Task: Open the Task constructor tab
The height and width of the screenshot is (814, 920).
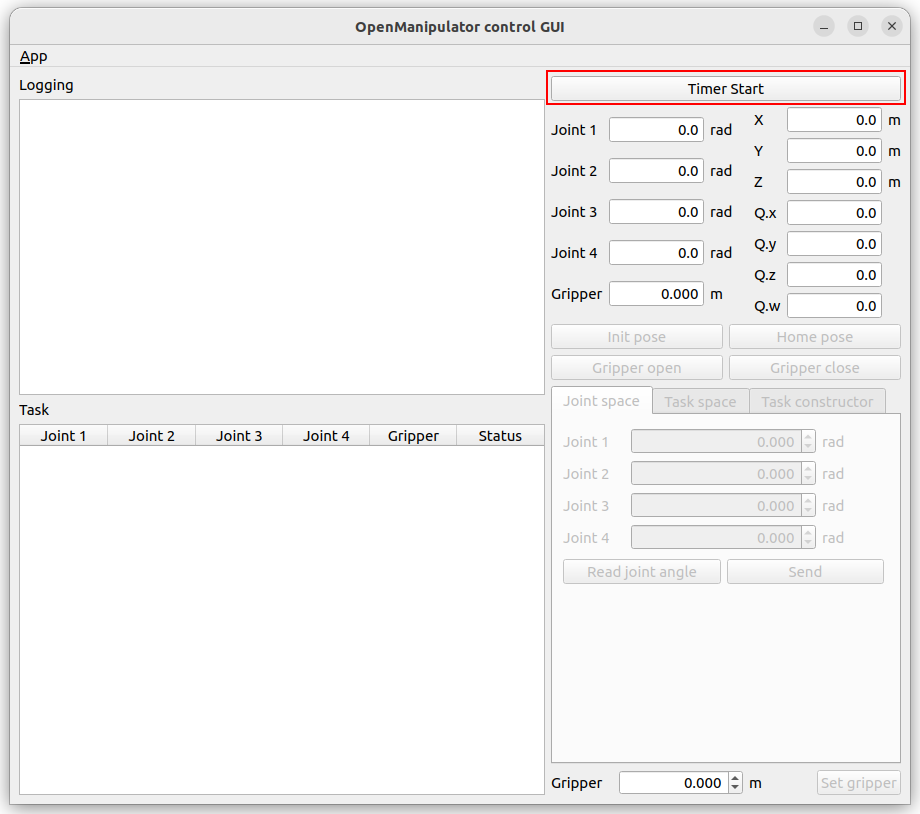Action: tap(817, 401)
